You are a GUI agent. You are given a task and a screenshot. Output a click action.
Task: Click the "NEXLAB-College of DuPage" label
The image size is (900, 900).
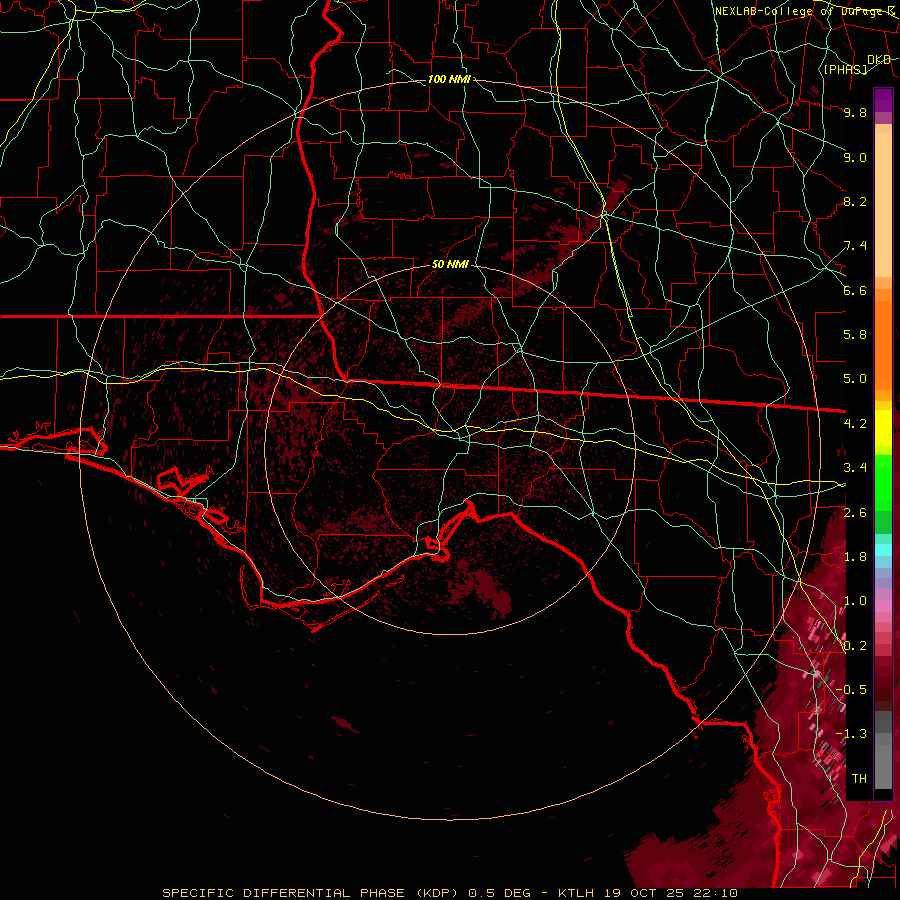click(803, 11)
